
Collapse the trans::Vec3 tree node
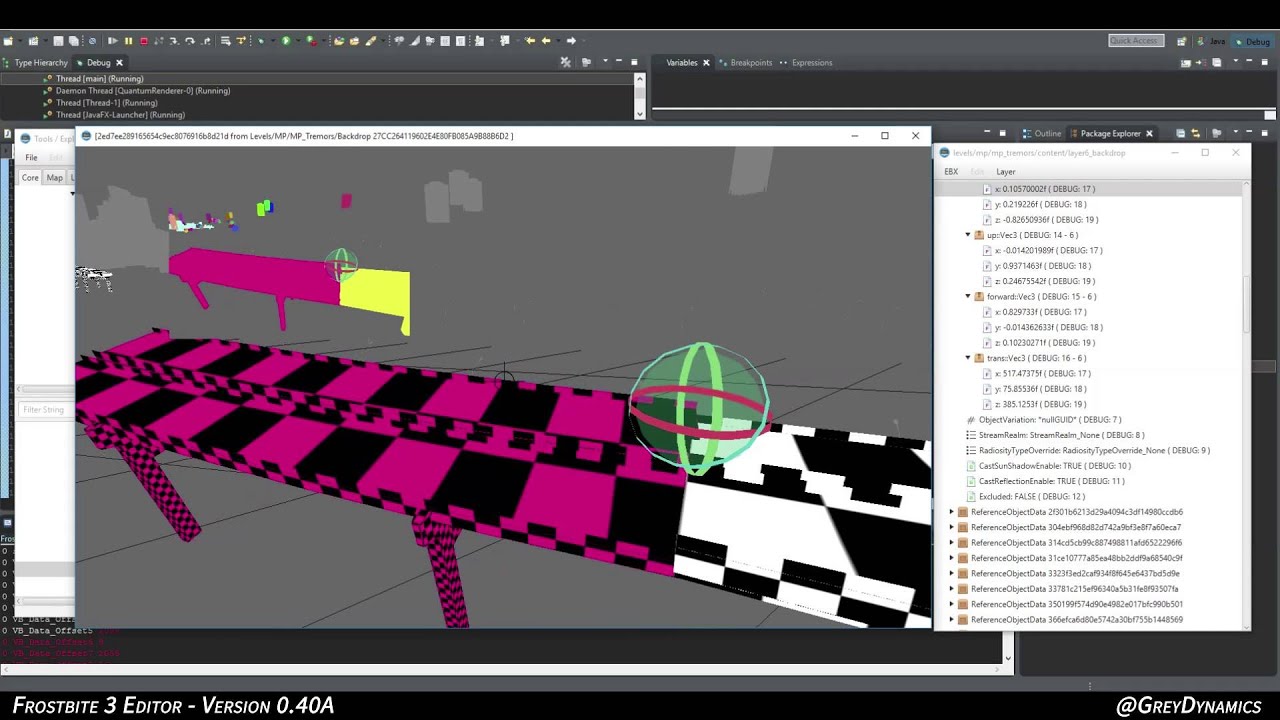[x=968, y=358]
